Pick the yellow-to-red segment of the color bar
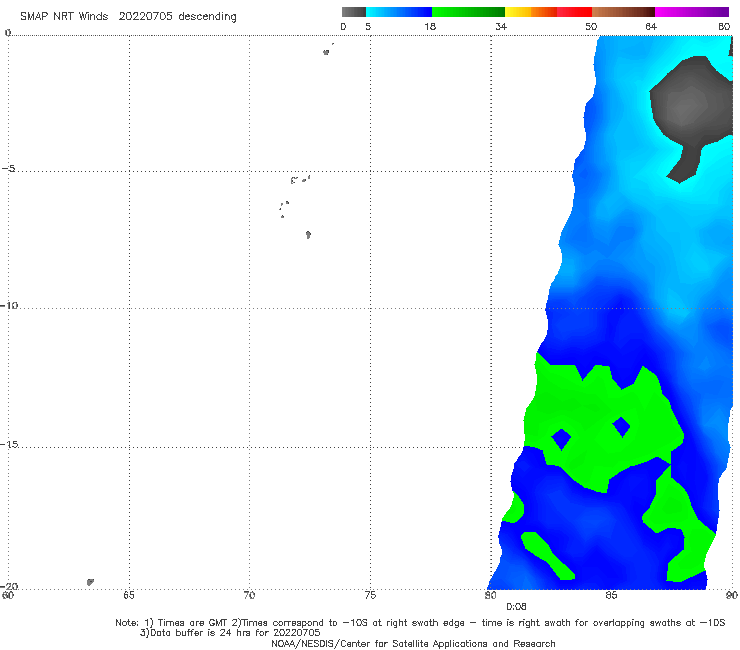 (548, 12)
